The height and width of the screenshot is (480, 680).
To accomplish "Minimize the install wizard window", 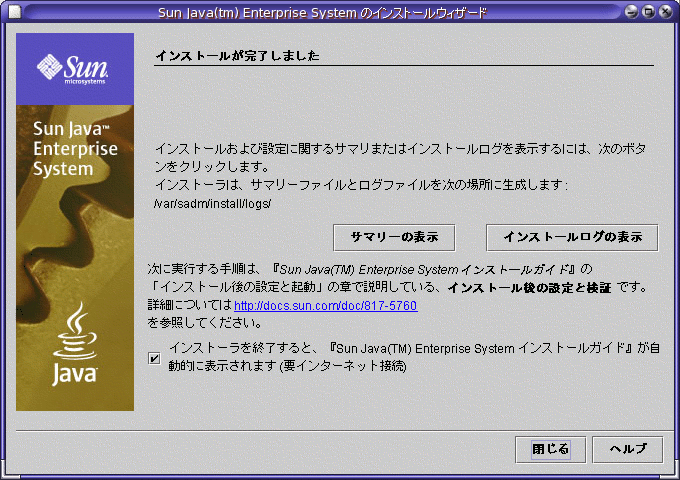I will (631, 12).
